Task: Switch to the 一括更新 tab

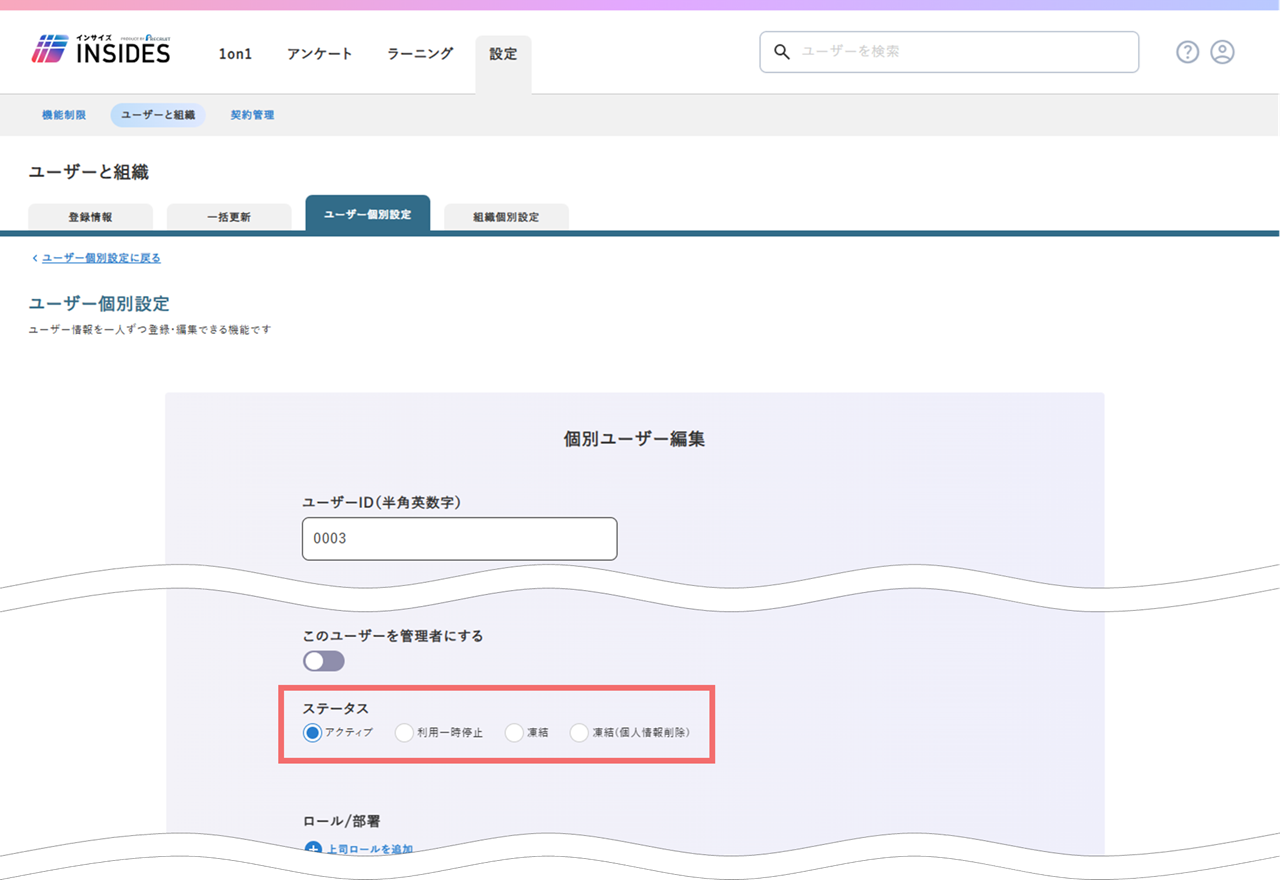Action: click(229, 217)
